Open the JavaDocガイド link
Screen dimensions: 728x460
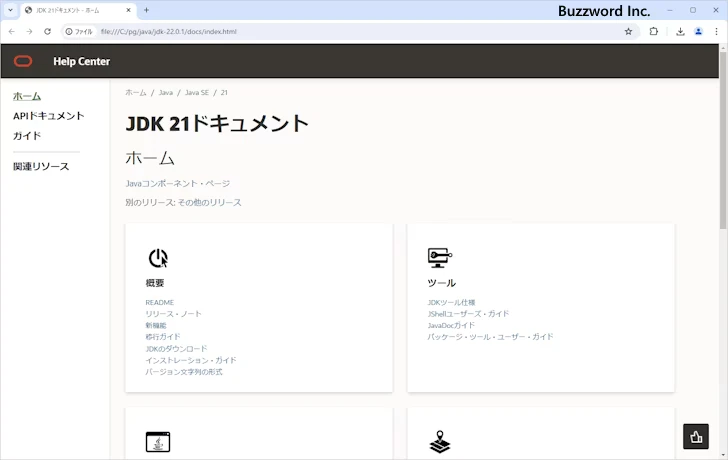click(x=451, y=325)
